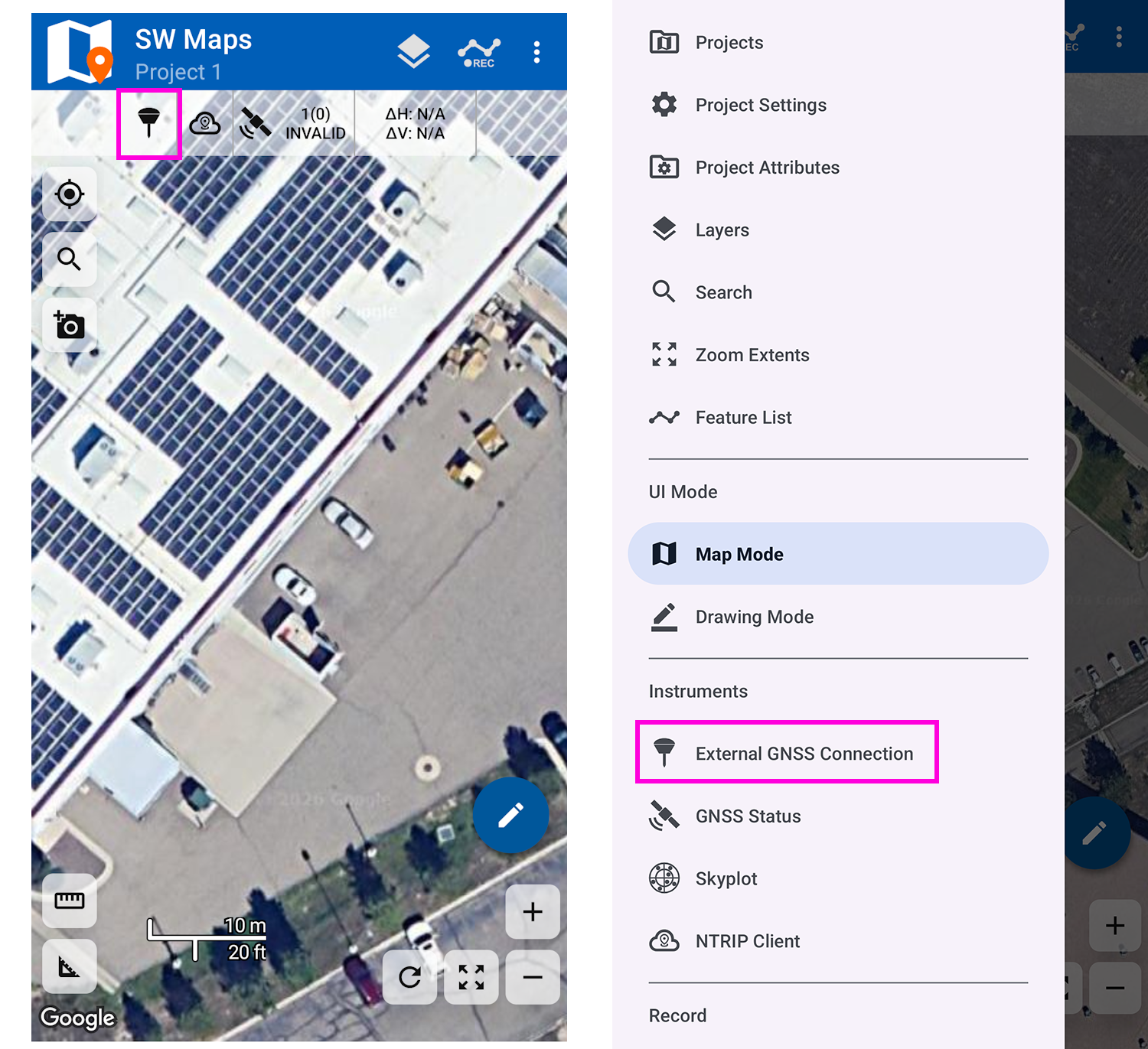Switch to Map Mode
Image resolution: width=1148 pixels, height=1049 pixels.
[x=838, y=554]
